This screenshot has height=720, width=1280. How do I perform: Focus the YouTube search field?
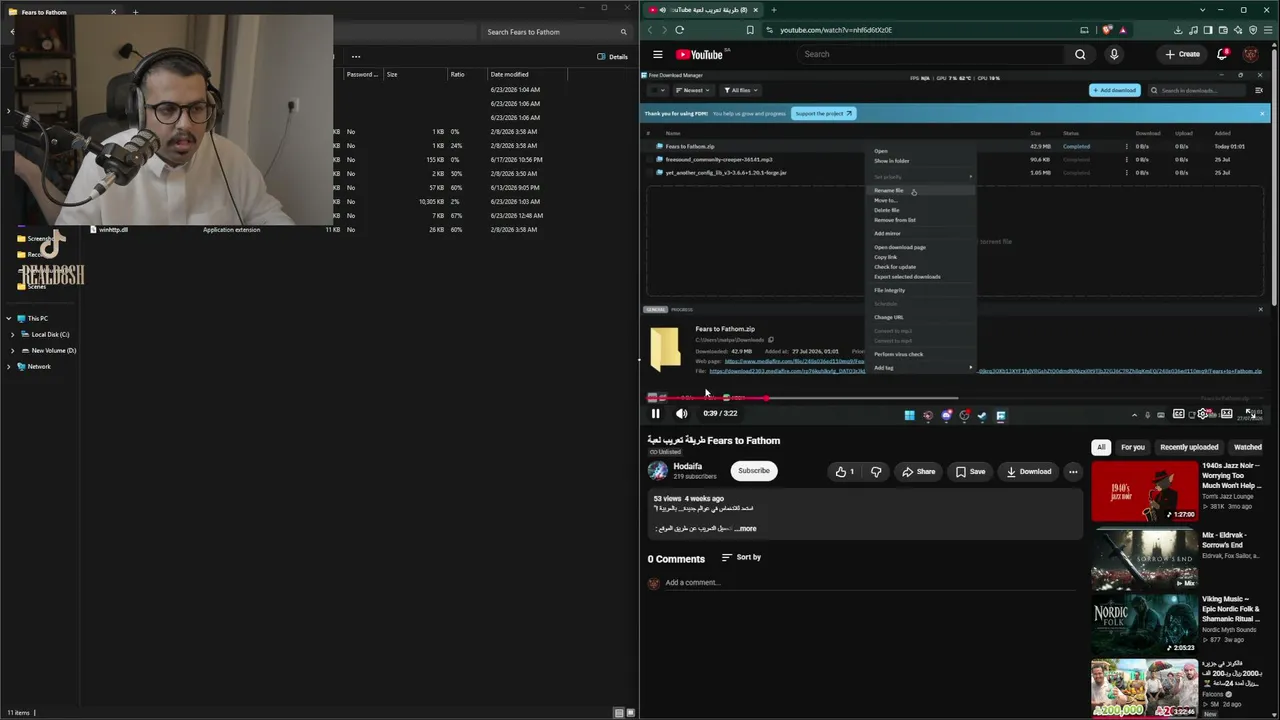tap(930, 54)
